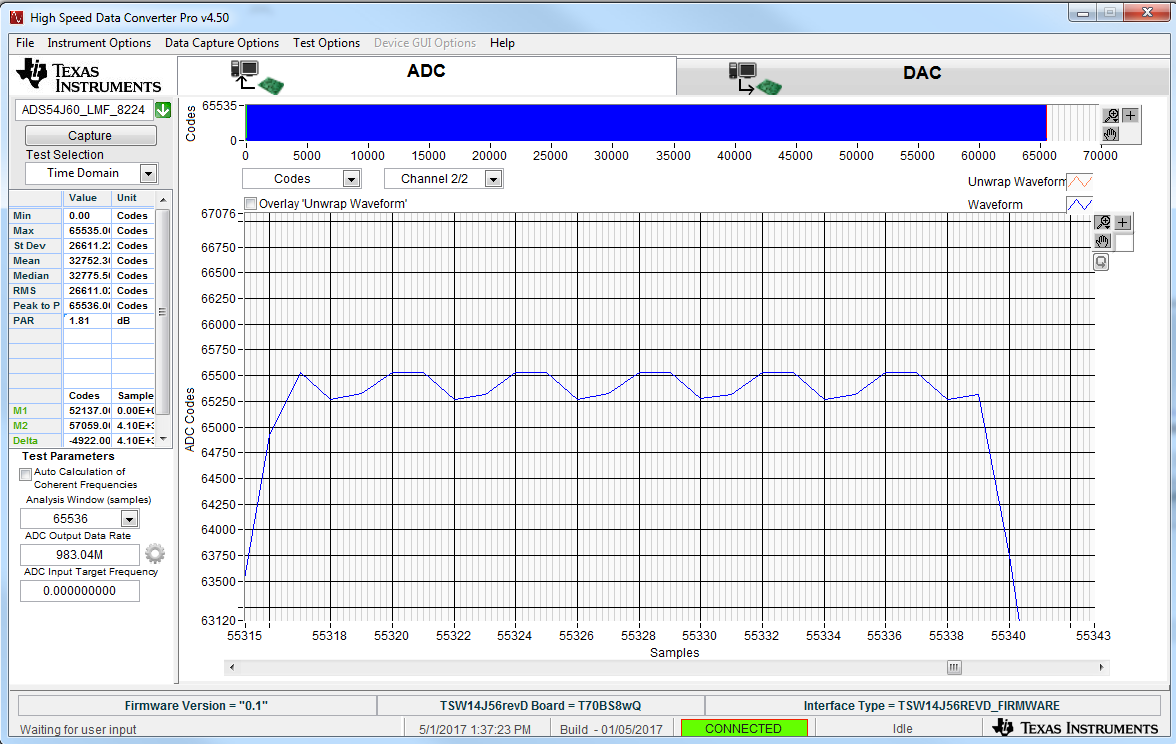Image resolution: width=1176 pixels, height=744 pixels.
Task: Open the Codes unit dropdown
Action: pos(351,178)
